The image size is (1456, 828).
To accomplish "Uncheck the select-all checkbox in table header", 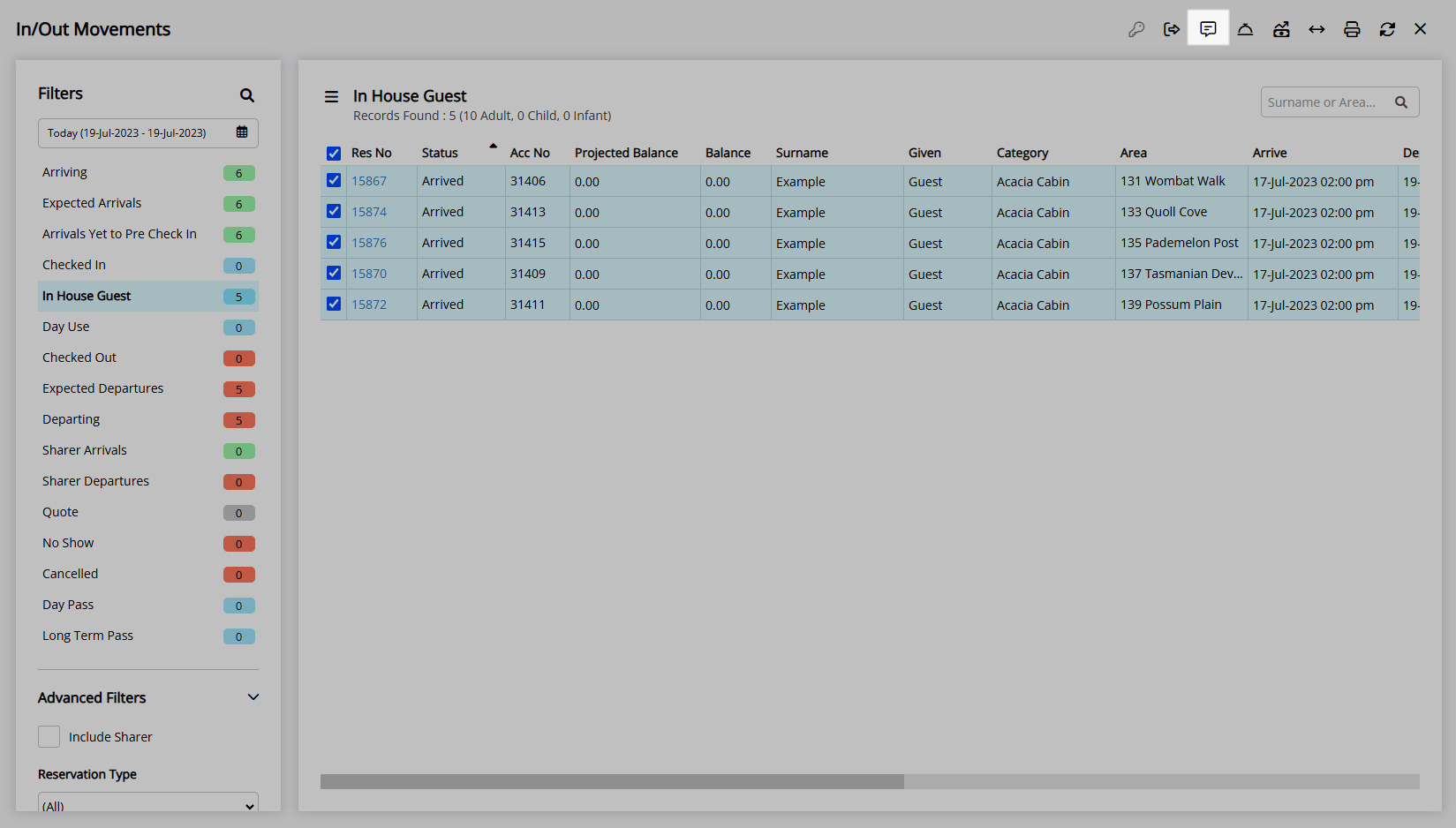I will pyautogui.click(x=334, y=154).
